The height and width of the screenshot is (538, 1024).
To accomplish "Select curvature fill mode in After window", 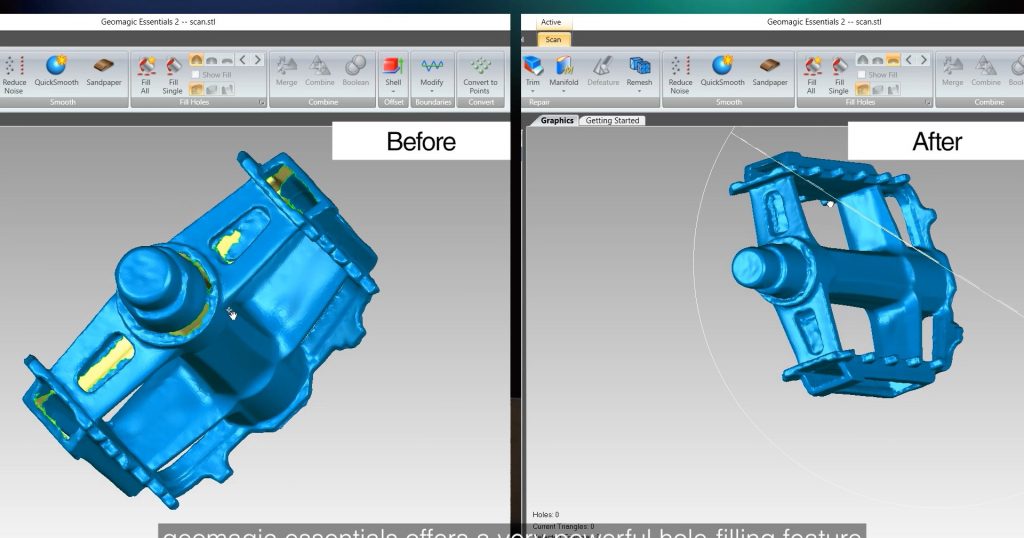I will [862, 60].
